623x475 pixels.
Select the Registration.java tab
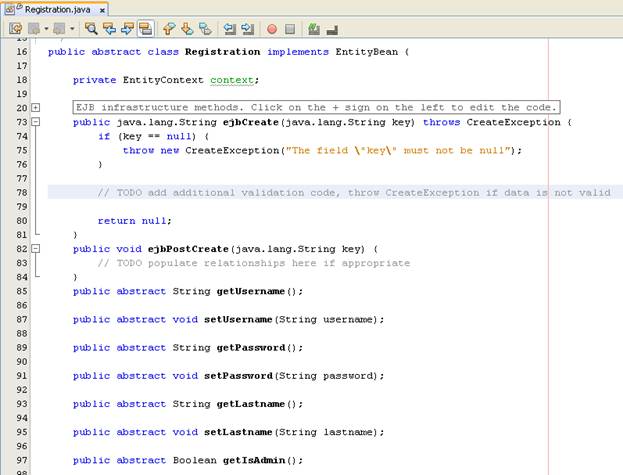click(58, 10)
